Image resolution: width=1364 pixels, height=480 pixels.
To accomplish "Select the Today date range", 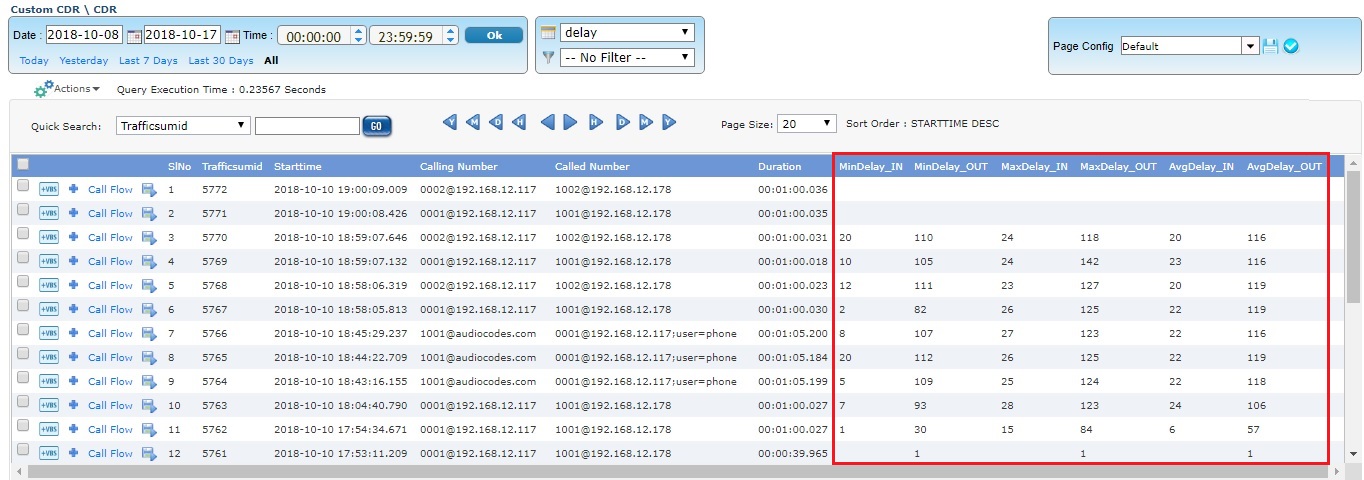I will (34, 60).
